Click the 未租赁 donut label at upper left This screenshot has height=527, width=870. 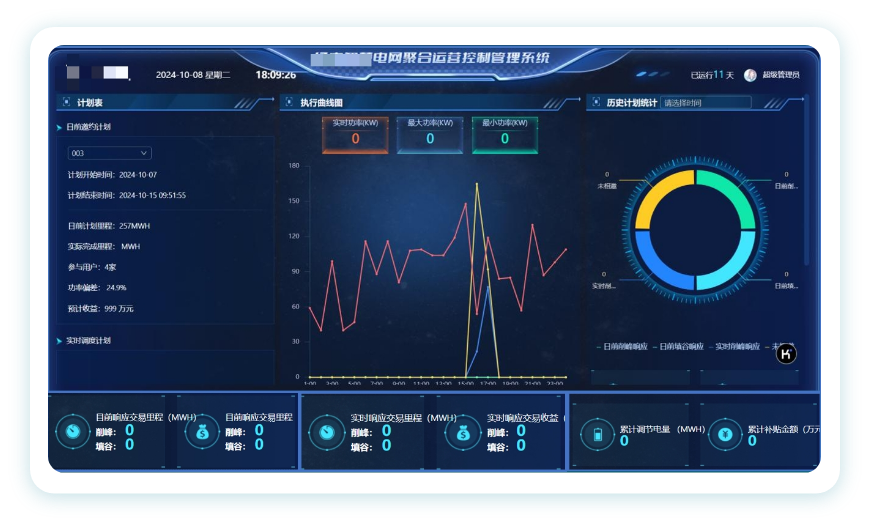coord(607,186)
